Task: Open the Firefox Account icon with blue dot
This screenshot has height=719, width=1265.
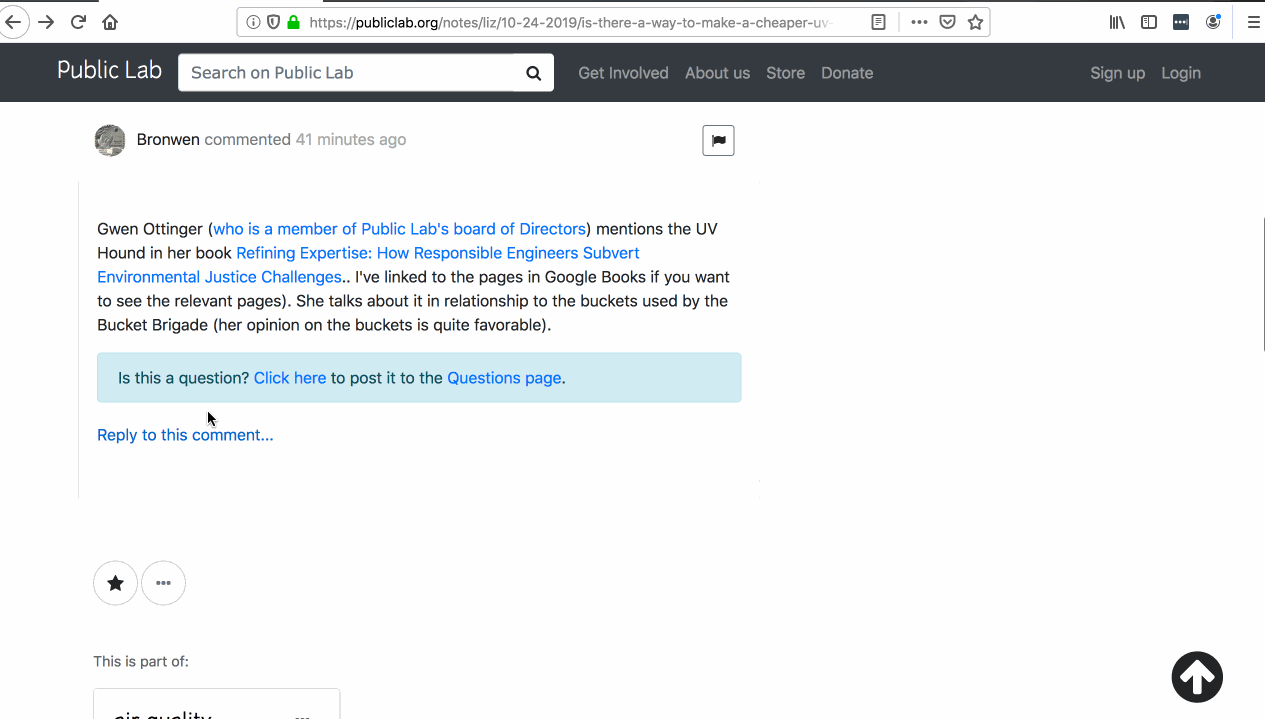Action: [1213, 21]
